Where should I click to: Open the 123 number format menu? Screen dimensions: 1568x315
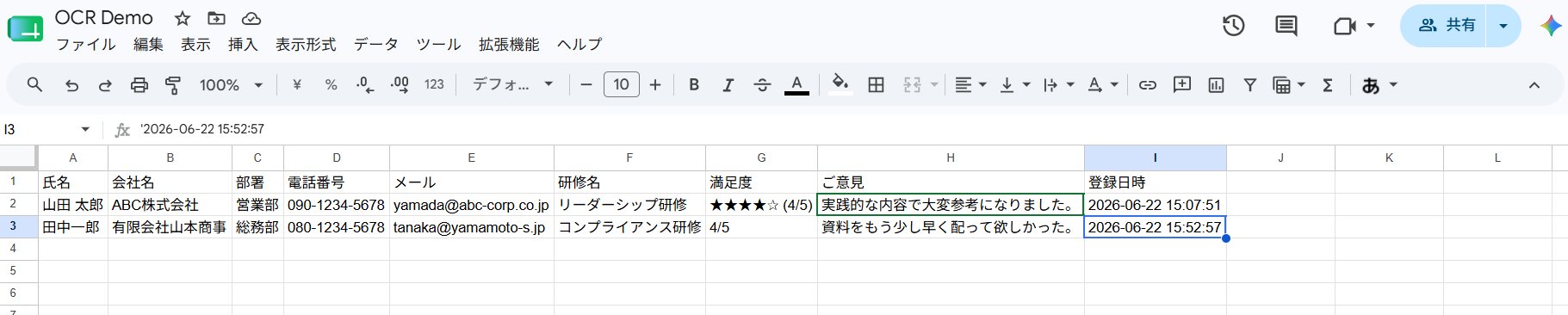click(434, 84)
